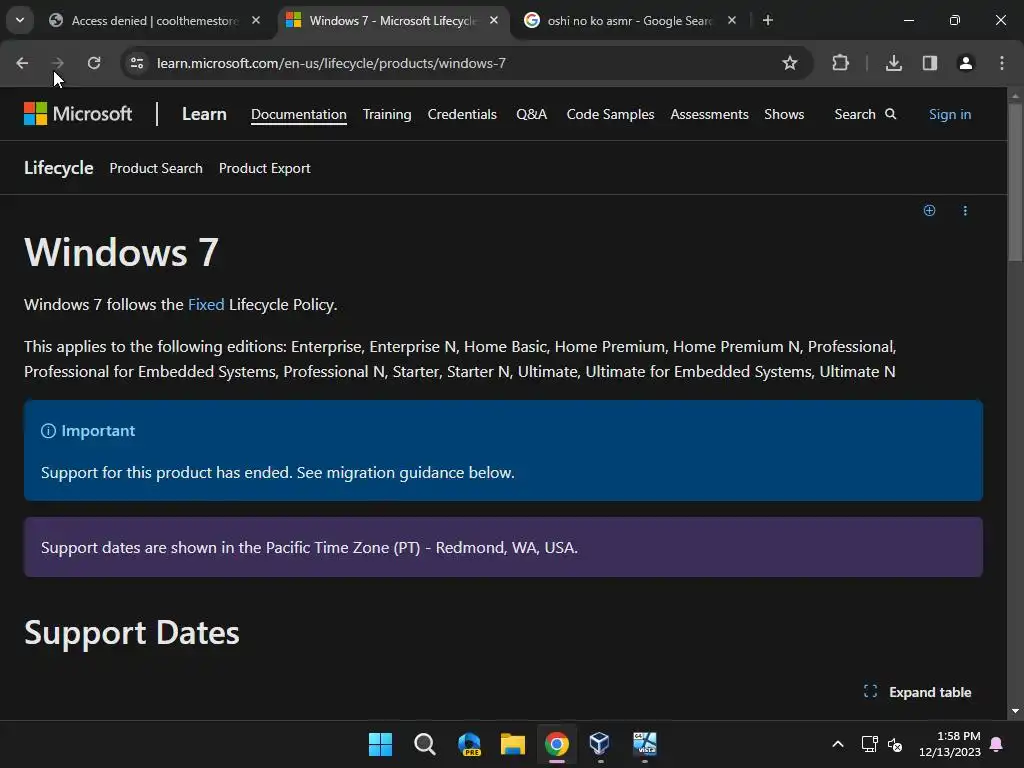The image size is (1024, 768).
Task: Click the Search button in Learn header
Action: click(x=865, y=114)
